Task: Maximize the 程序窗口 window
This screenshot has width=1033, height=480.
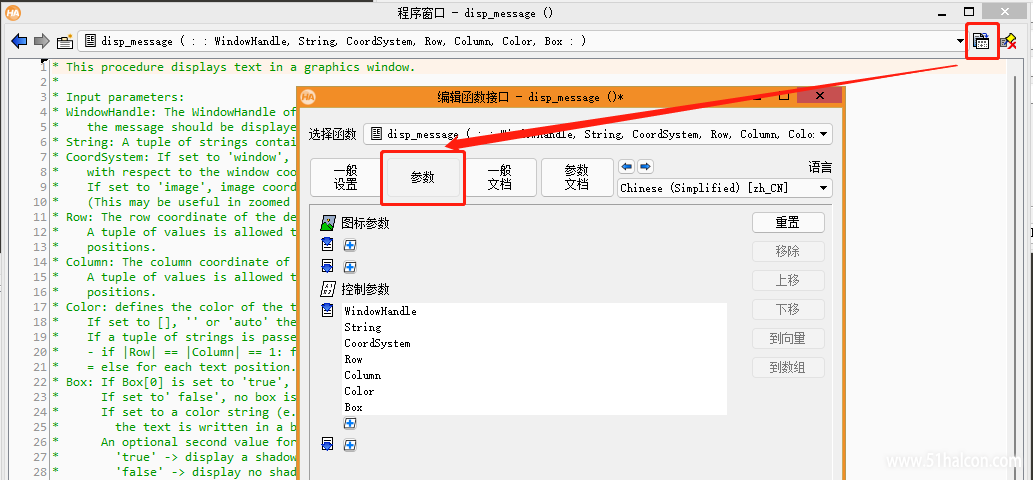Action: coord(968,12)
